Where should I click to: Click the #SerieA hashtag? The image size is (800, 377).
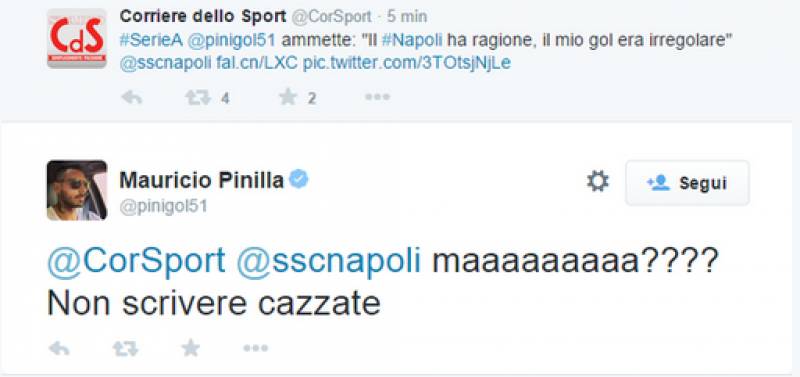[x=152, y=41]
